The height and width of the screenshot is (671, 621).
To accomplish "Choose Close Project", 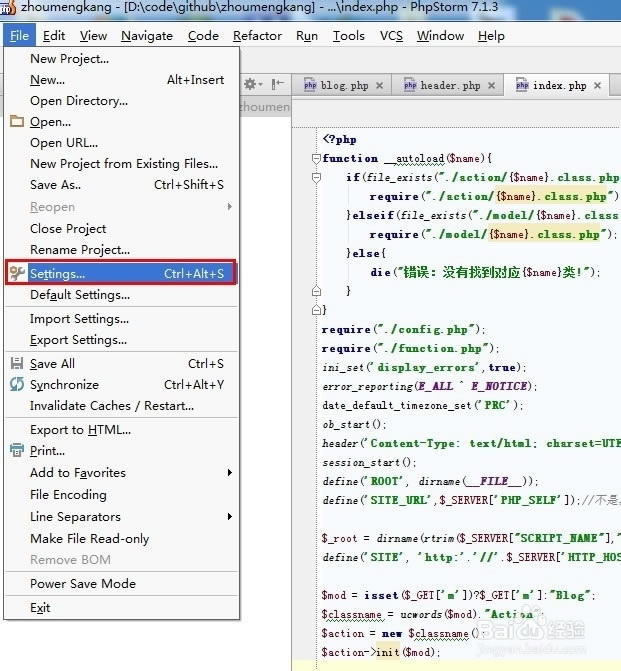I will coord(121,229).
